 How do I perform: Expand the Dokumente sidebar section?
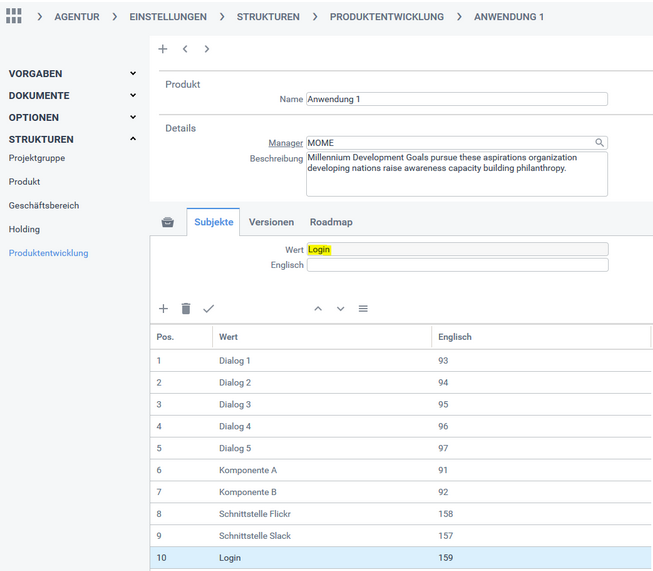133,96
